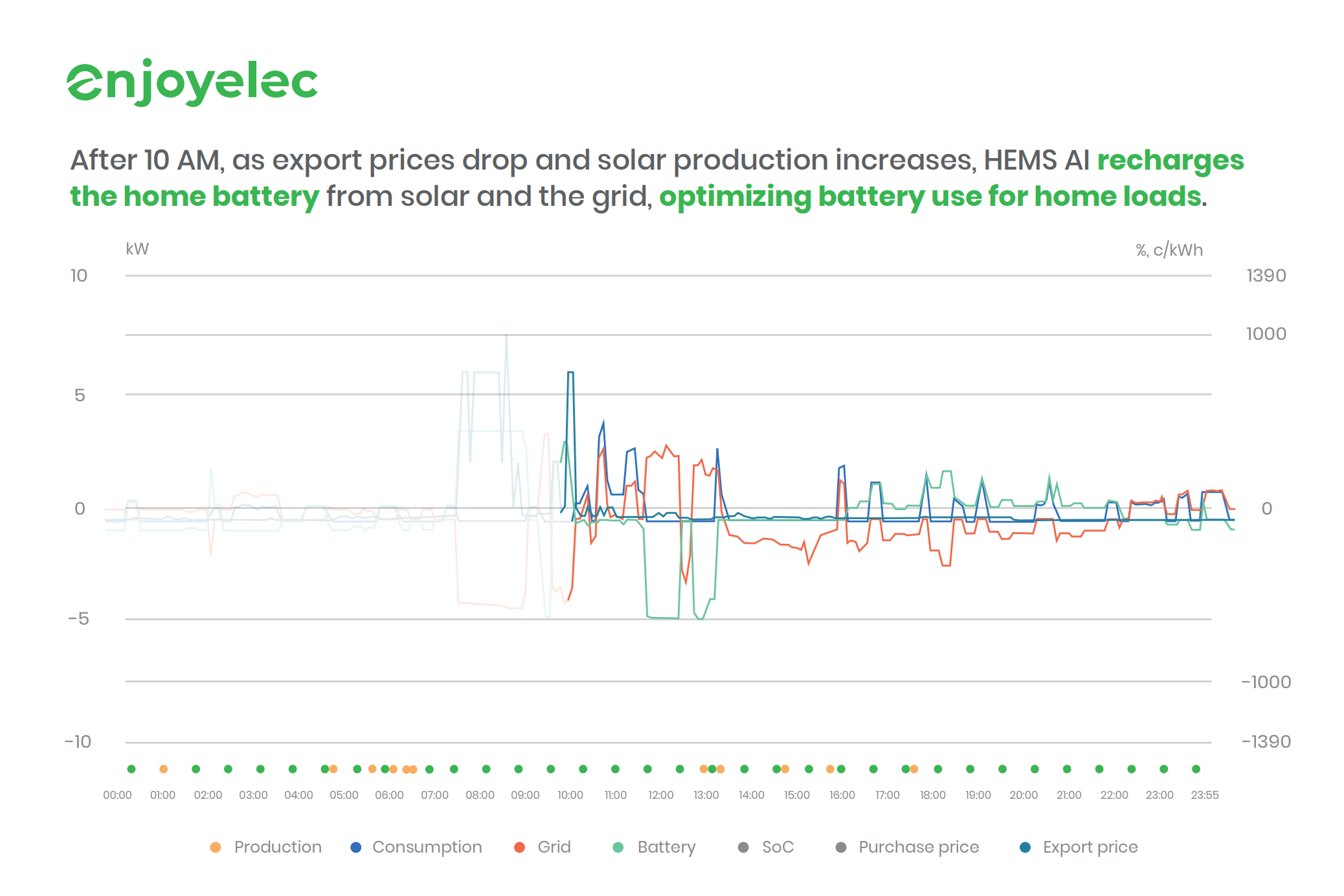Select the 16:00 time axis label

coord(842,795)
